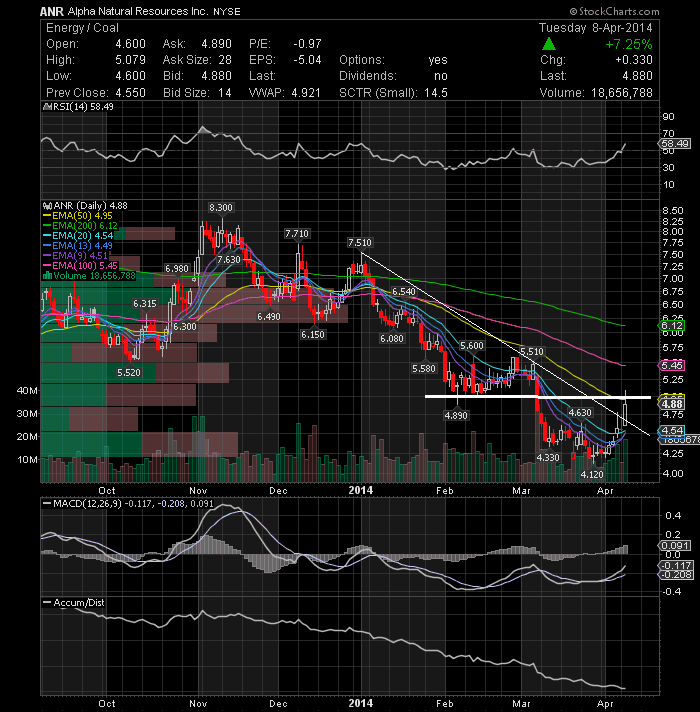Click the Energy / Coal sector label

point(82,28)
